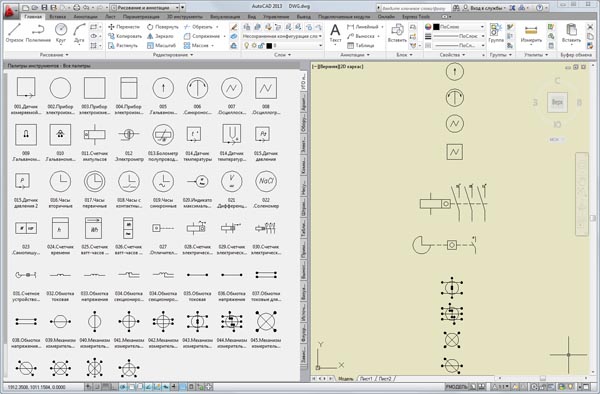Click coordinates readout in status bar

tap(37, 387)
